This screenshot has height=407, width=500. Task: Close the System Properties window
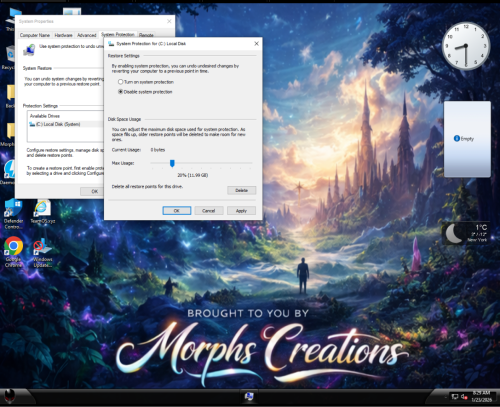(169, 21)
